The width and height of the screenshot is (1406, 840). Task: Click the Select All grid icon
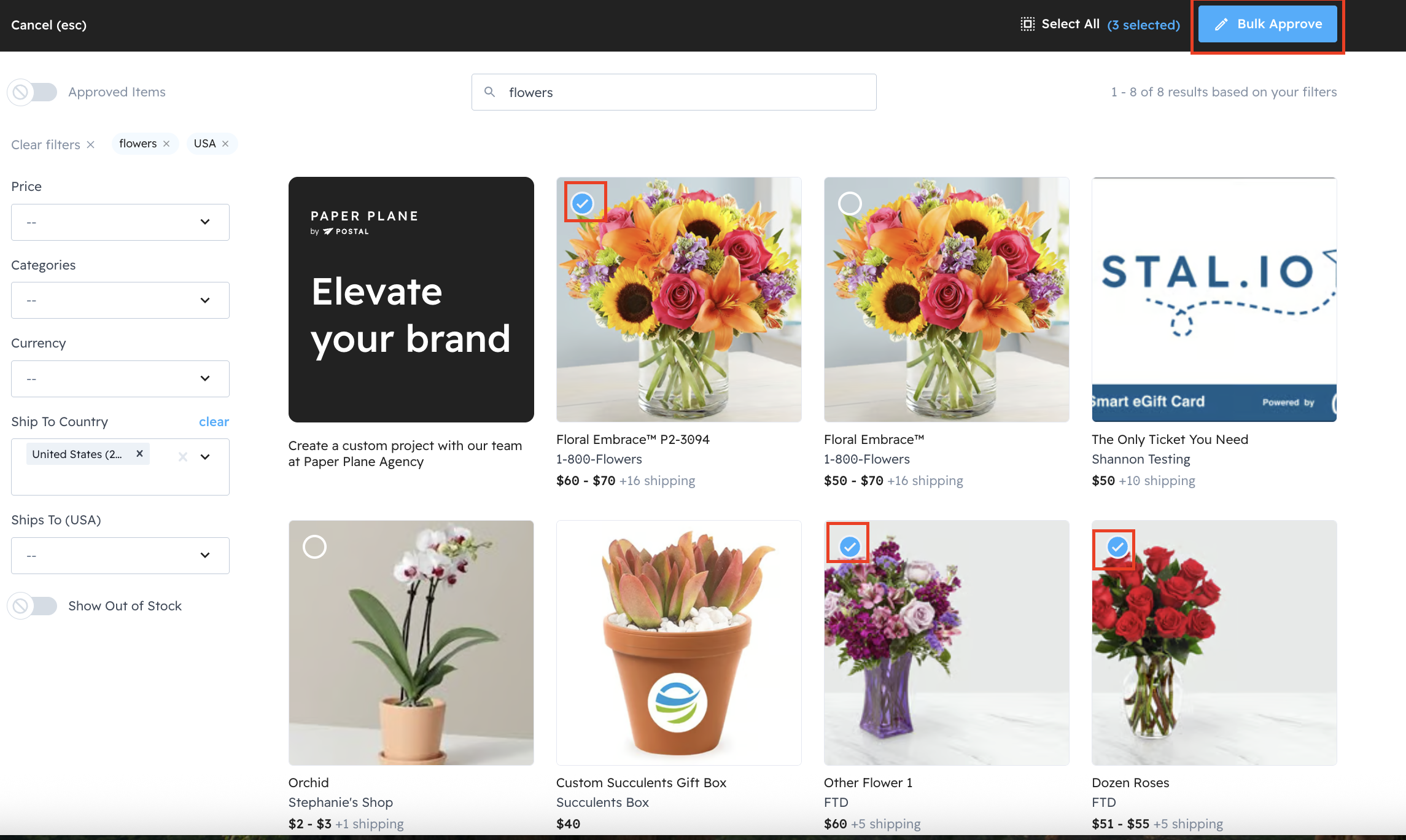tap(1027, 24)
